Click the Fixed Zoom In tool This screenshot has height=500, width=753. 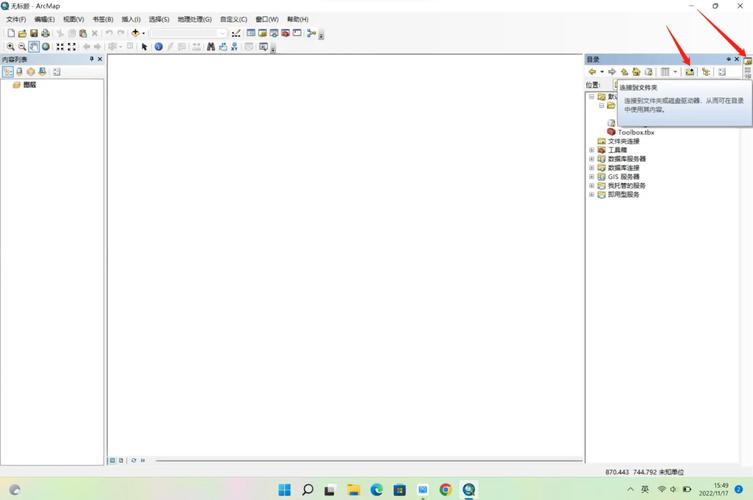tap(60, 47)
